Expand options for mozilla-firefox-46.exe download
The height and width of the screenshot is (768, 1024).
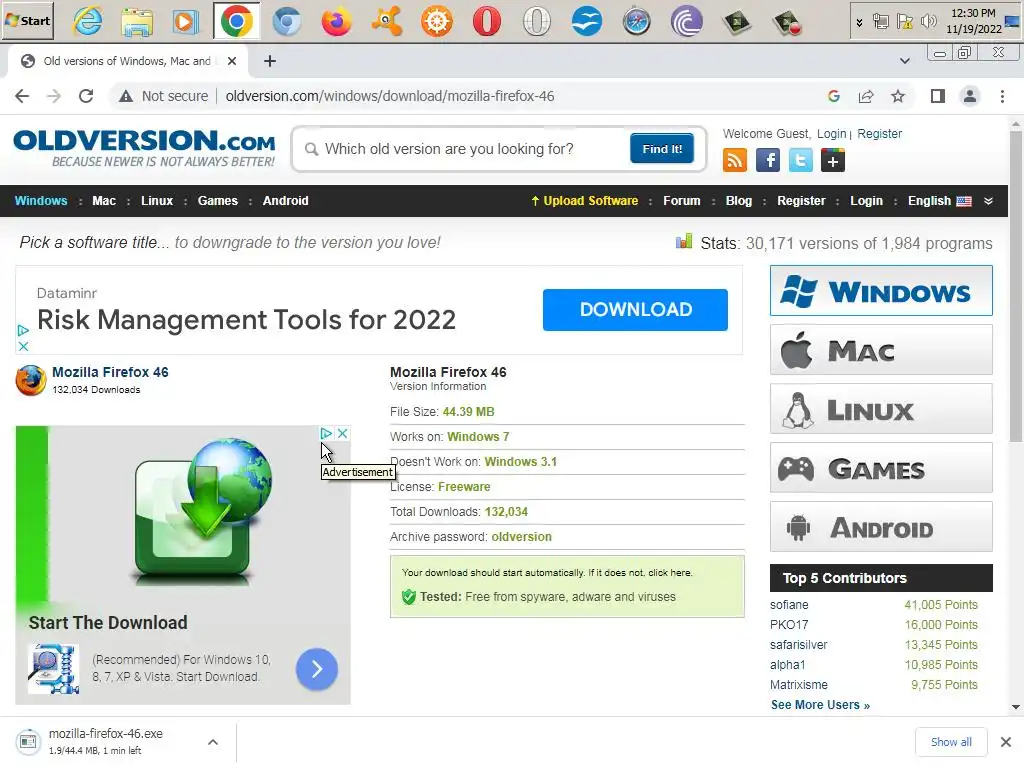pos(213,742)
